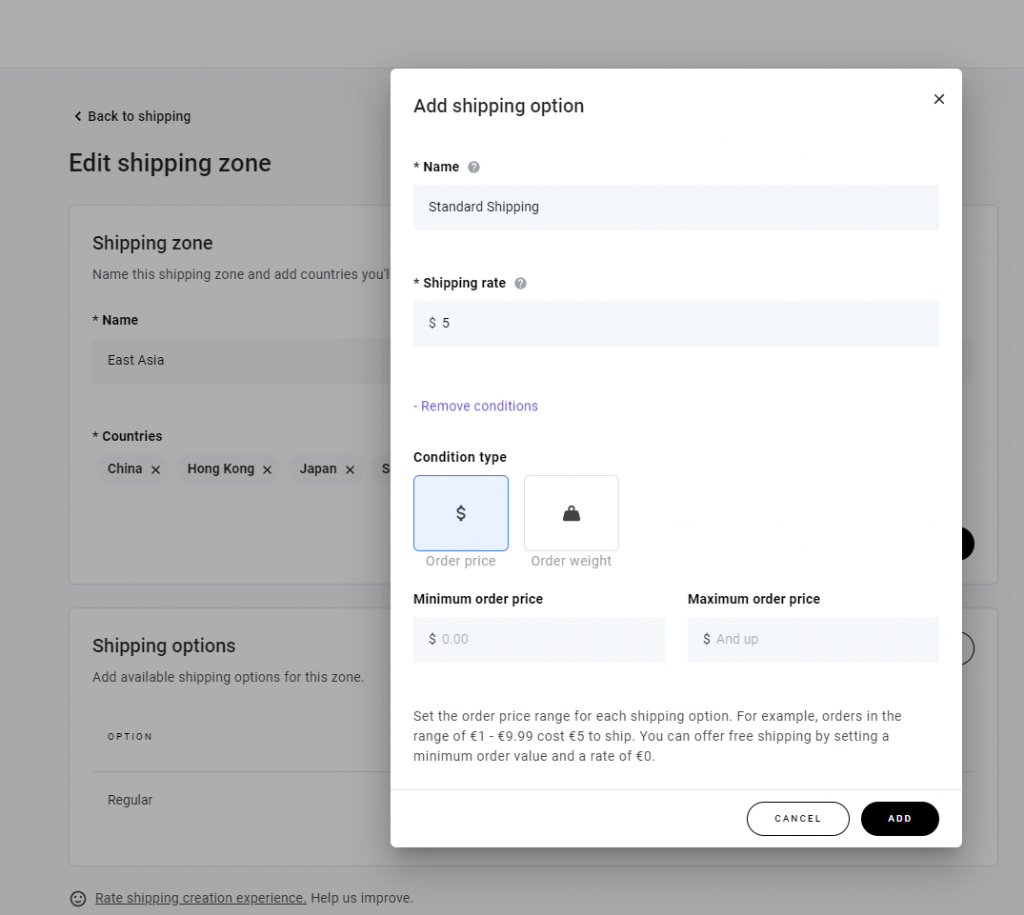1024x915 pixels.
Task: Select the Order price condition type
Action: (460, 513)
